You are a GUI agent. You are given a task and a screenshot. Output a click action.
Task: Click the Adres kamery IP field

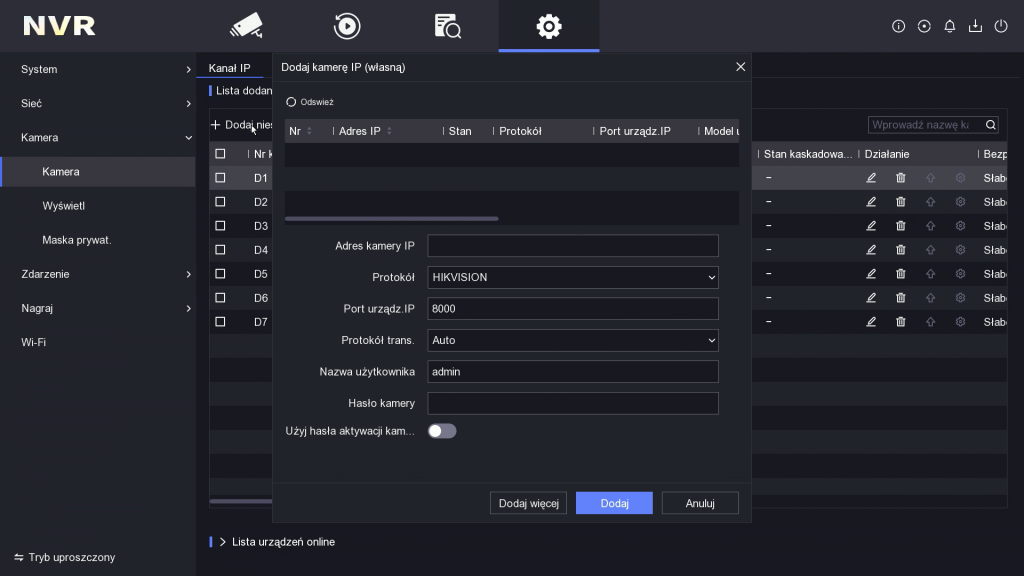click(x=573, y=246)
